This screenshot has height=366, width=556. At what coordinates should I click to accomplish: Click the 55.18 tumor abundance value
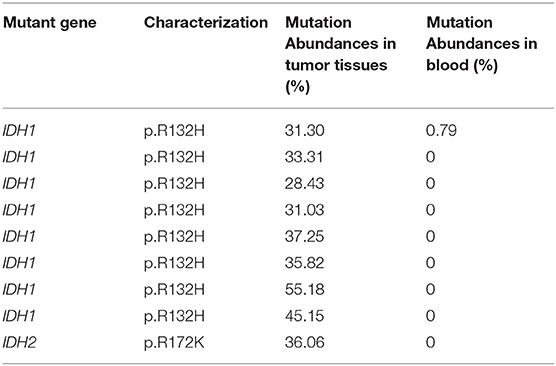click(304, 289)
